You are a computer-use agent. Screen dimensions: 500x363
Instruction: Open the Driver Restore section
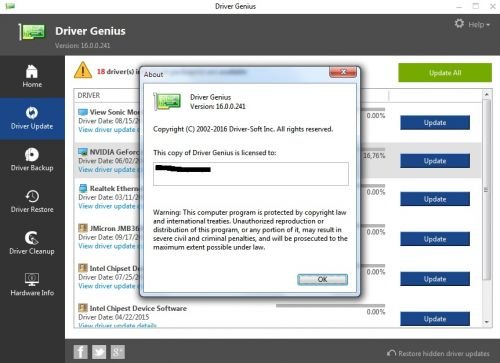[x=32, y=202]
